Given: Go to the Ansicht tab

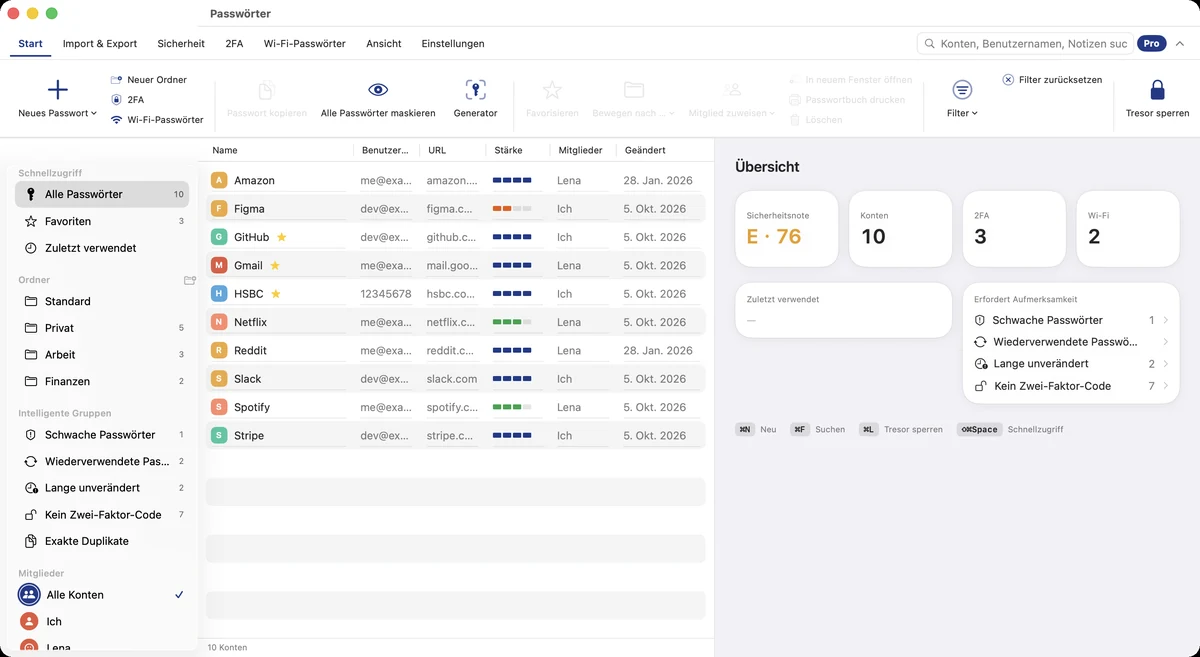Looking at the screenshot, I should 384,44.
